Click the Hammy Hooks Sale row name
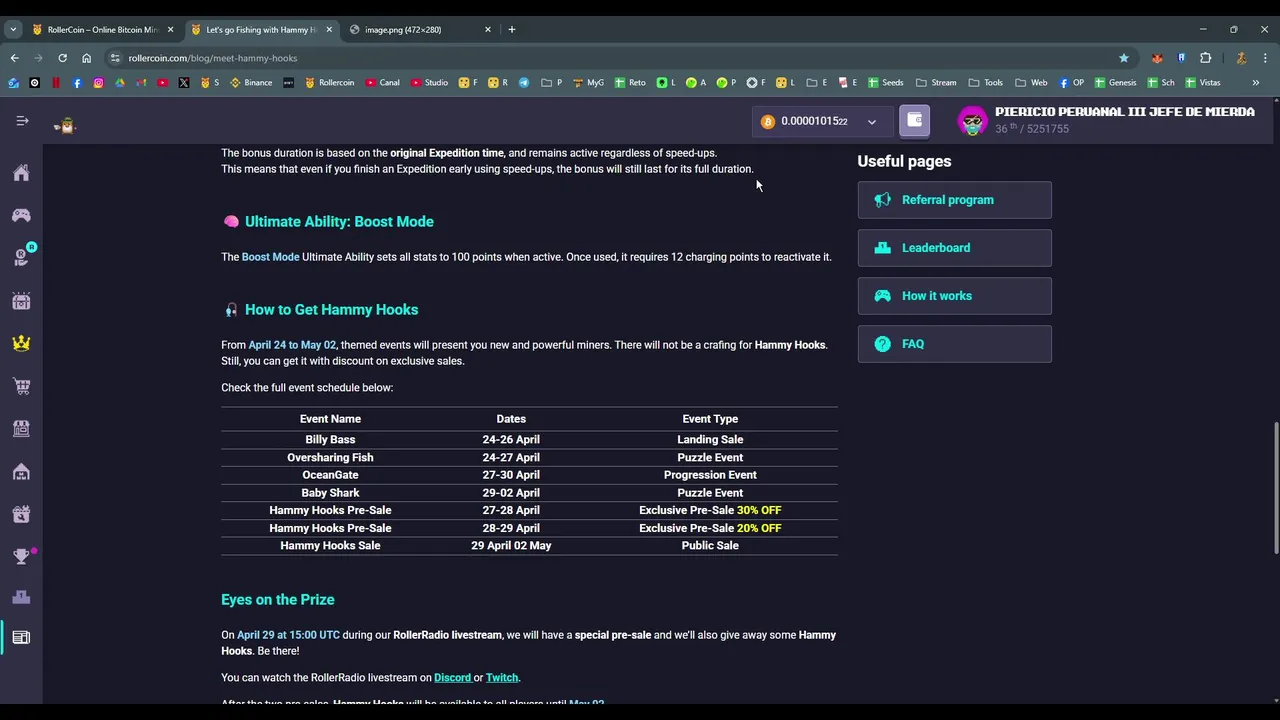This screenshot has height=720, width=1280. coord(330,546)
